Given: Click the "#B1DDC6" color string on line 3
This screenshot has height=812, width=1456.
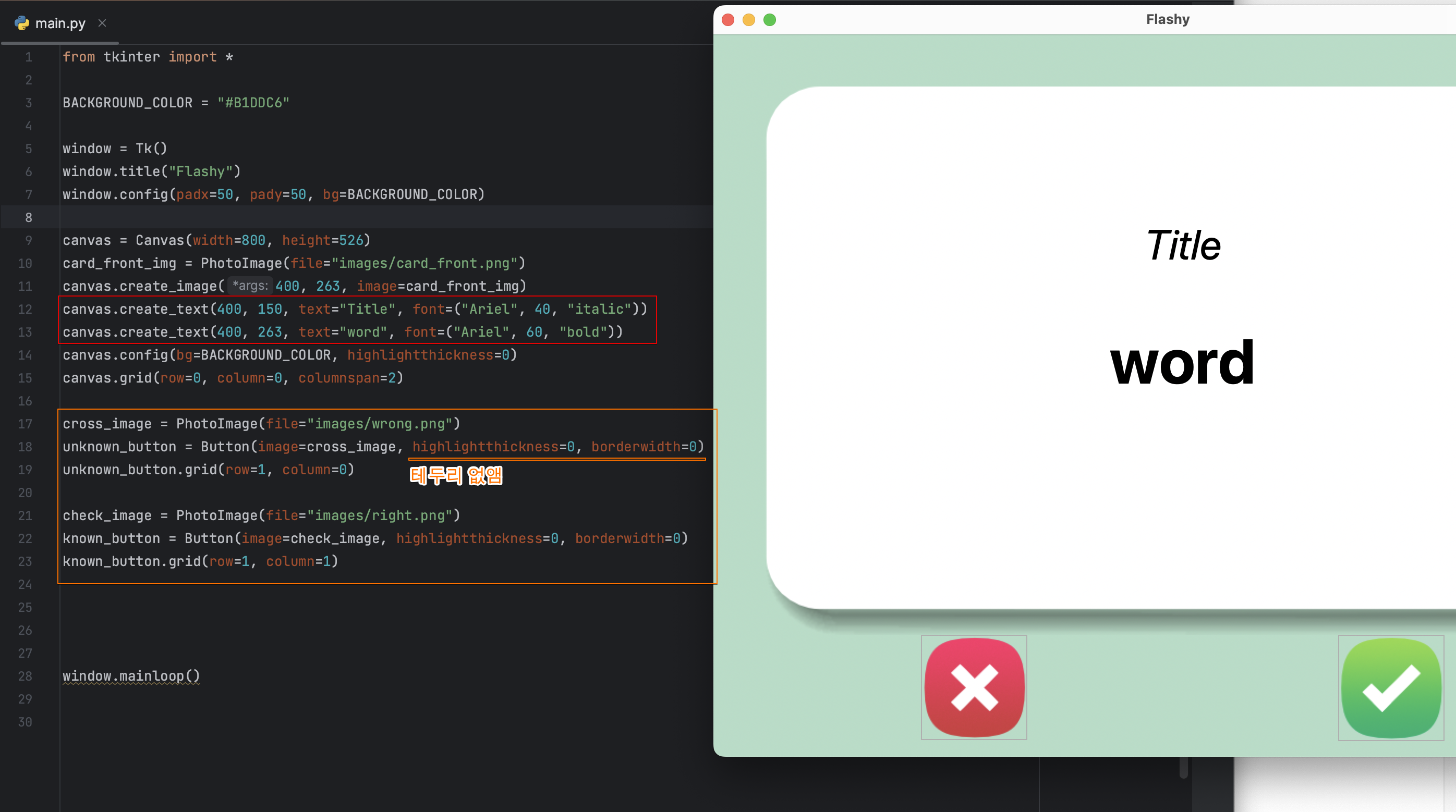Looking at the screenshot, I should coord(253,103).
